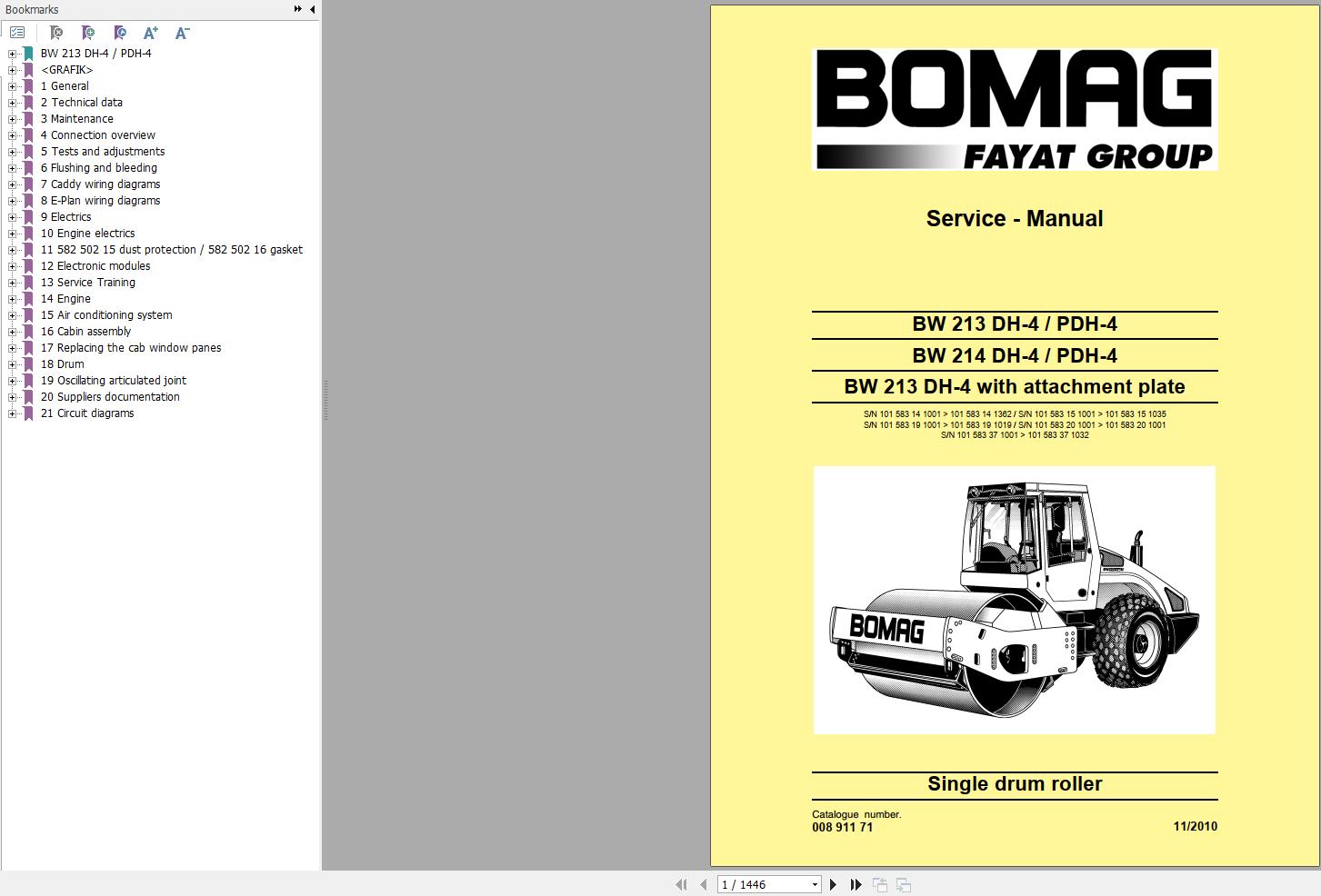This screenshot has width=1321, height=896.
Task: Open the 21 Circuit diagrams bookmark
Action: pos(87,413)
